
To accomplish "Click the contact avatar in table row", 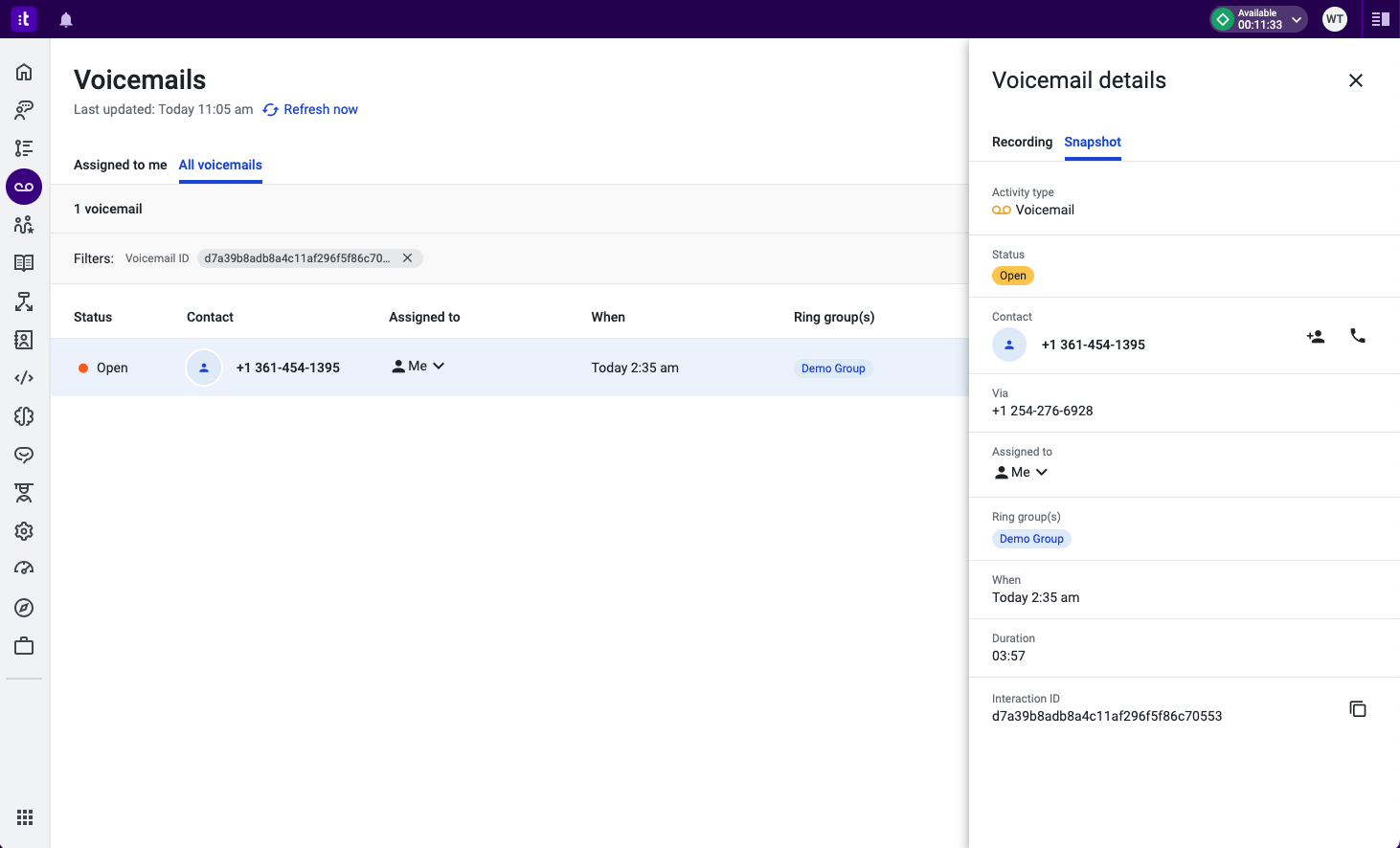I will tap(204, 368).
